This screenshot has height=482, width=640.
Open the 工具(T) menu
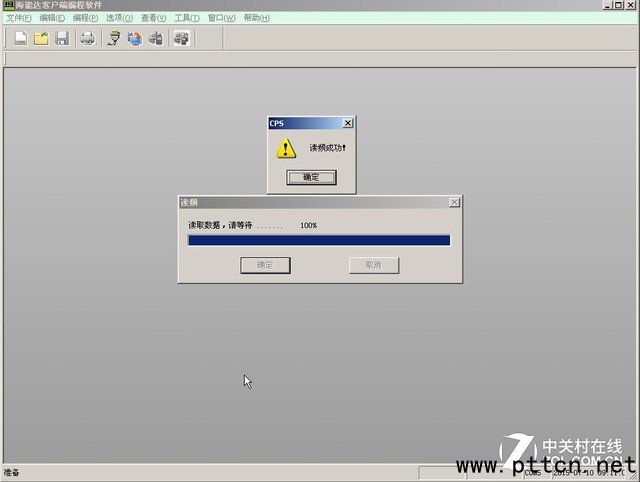pyautogui.click(x=186, y=18)
